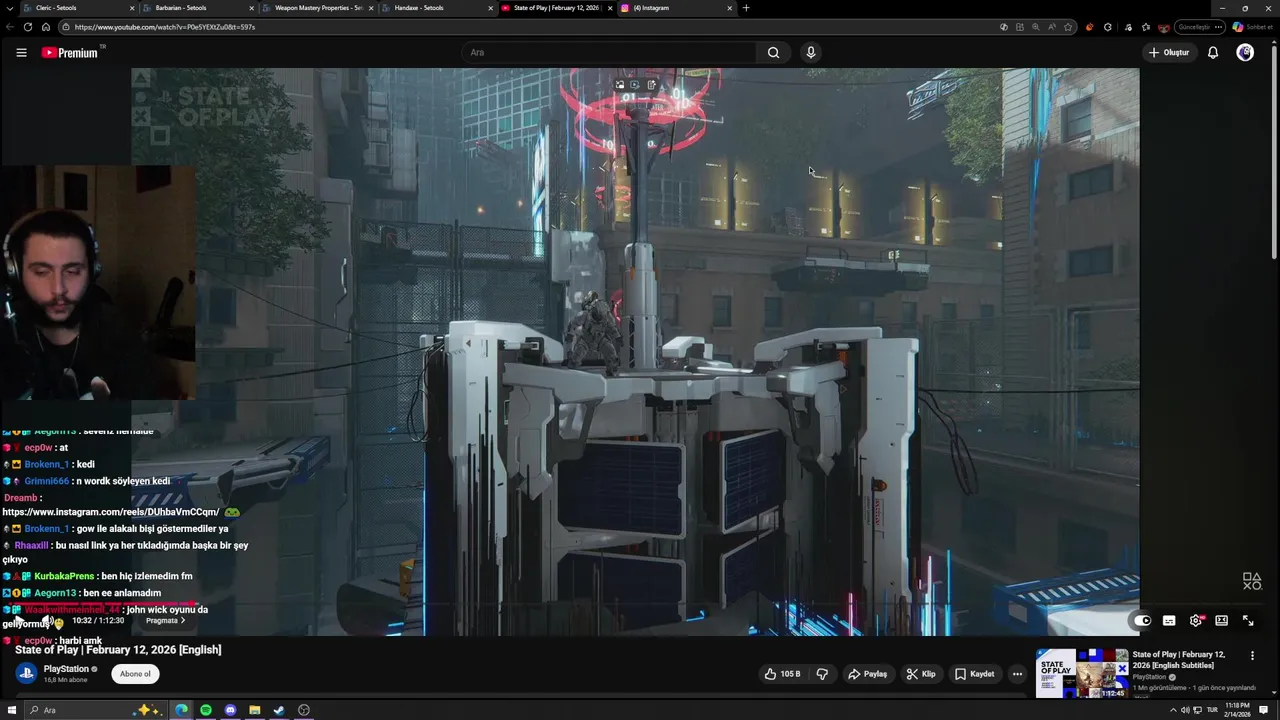Open Windows notification center icon
1280x720 pixels.
[1264, 710]
